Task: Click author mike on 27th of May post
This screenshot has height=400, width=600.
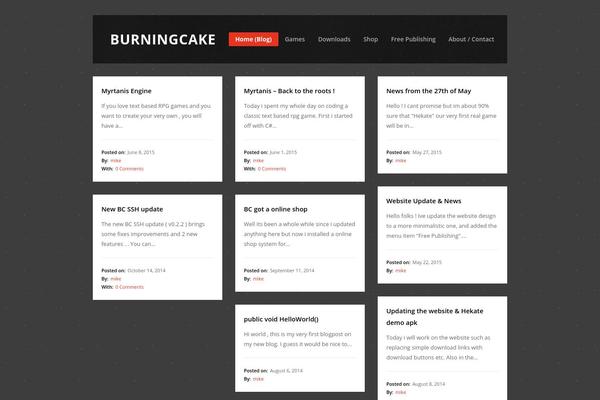Action: pos(401,160)
